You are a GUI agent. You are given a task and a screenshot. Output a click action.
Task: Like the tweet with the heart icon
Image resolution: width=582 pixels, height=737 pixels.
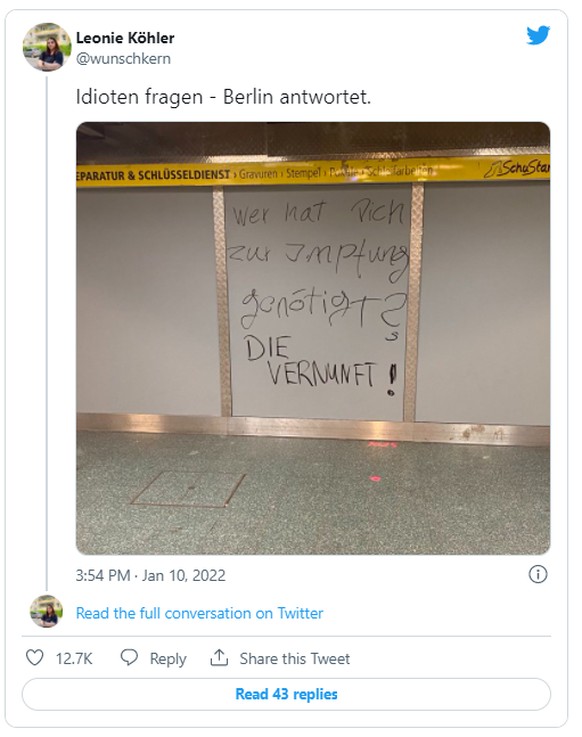tap(34, 658)
